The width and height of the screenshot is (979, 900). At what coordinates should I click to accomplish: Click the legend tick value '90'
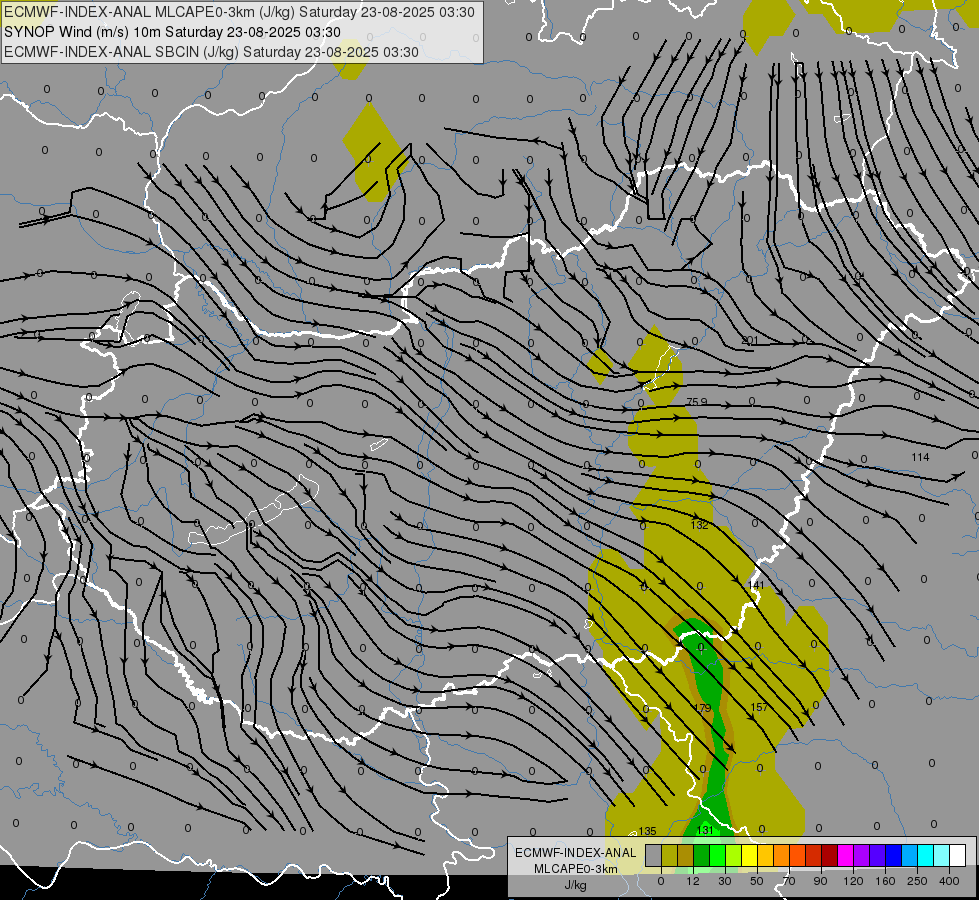point(820,881)
